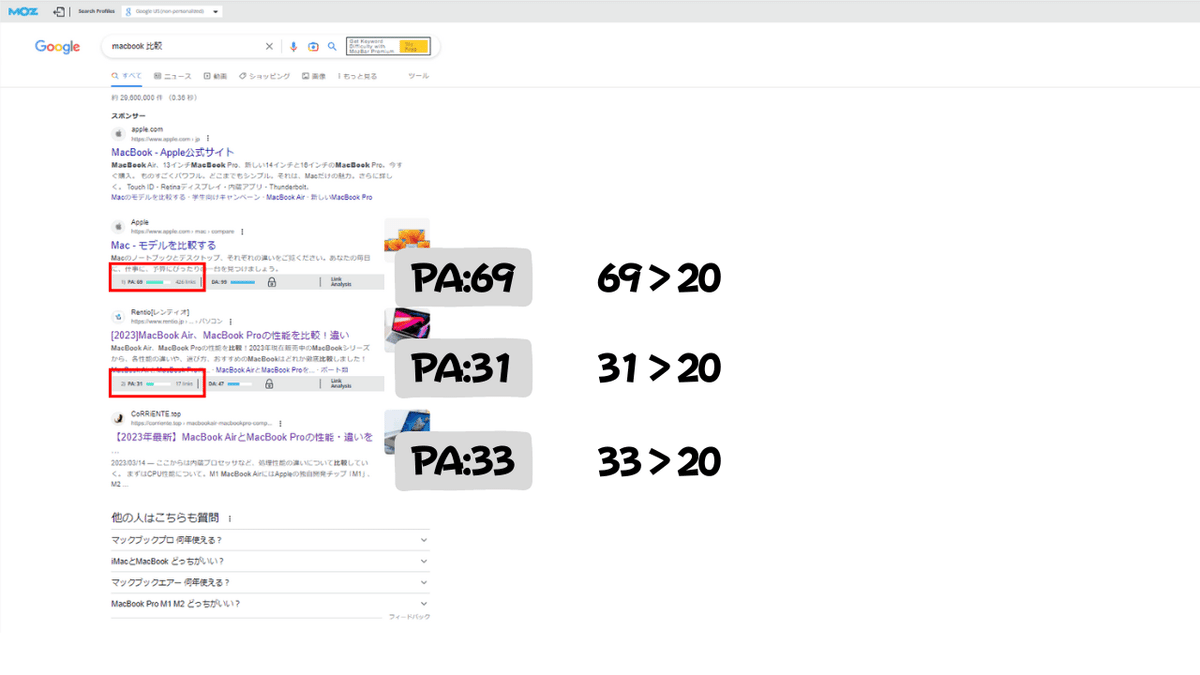
Task: Start voice search with microphone icon
Action: [294, 46]
